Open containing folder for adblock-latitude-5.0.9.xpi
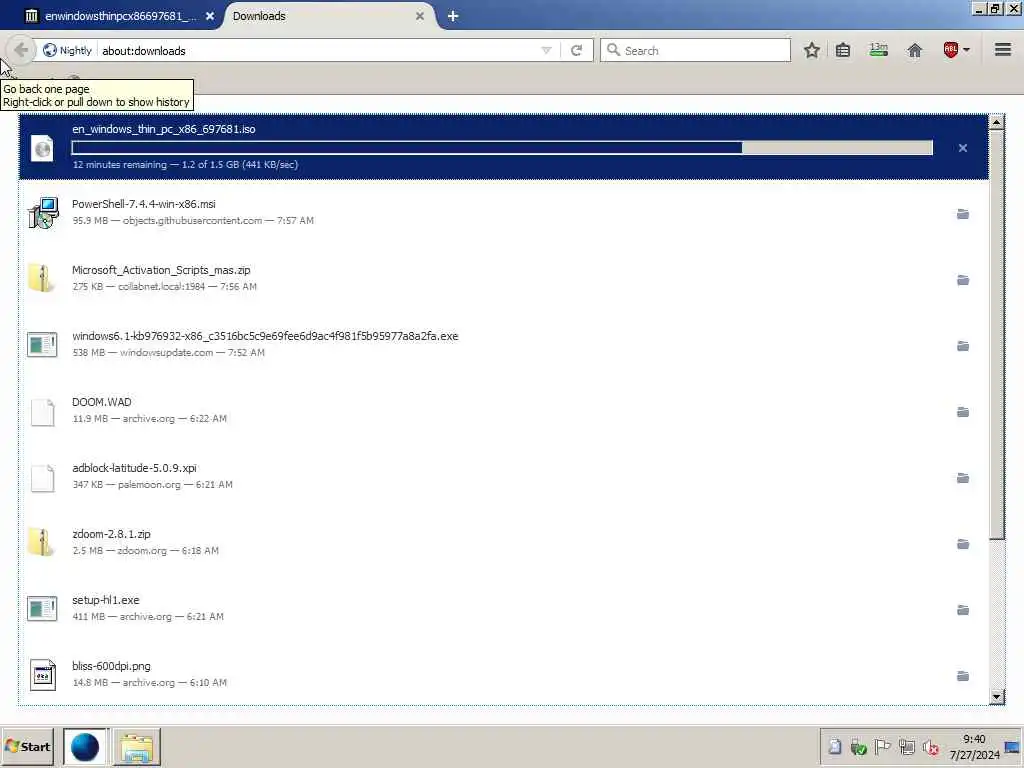Viewport: 1024px width, 768px height. [963, 478]
